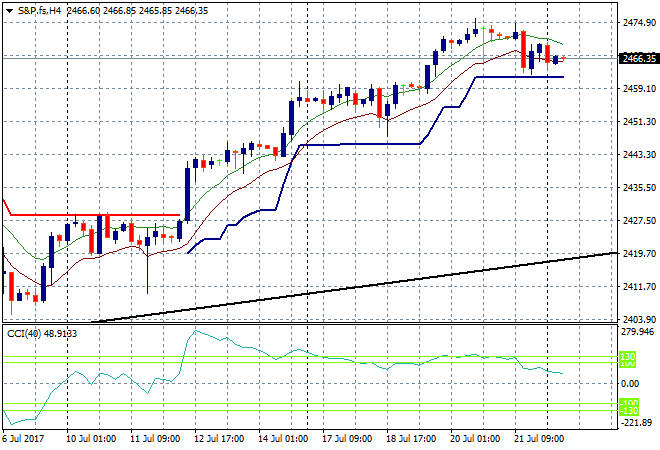Click the 2427.50 price axis label
Viewport: 660px width, 450px height.
pos(639,220)
